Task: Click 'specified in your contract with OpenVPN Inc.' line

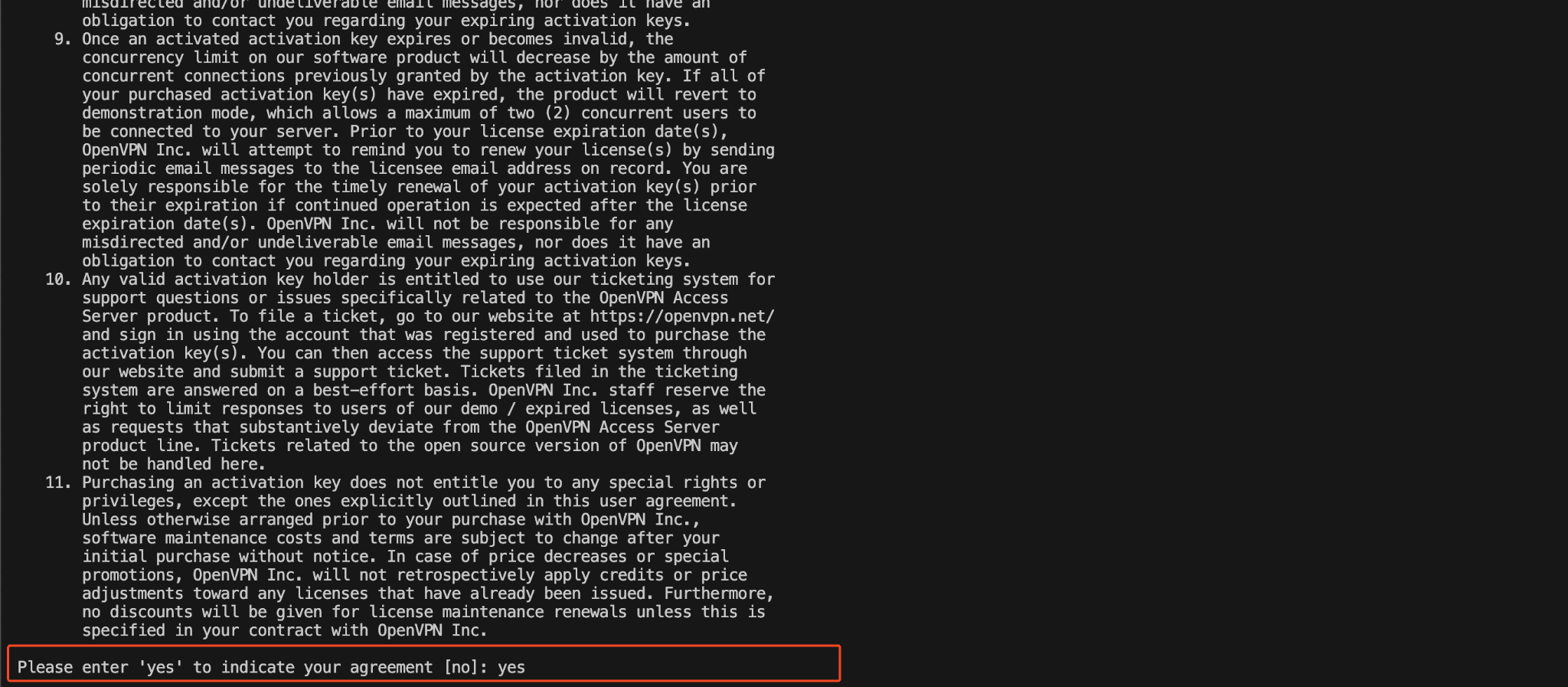Action: click(x=285, y=630)
